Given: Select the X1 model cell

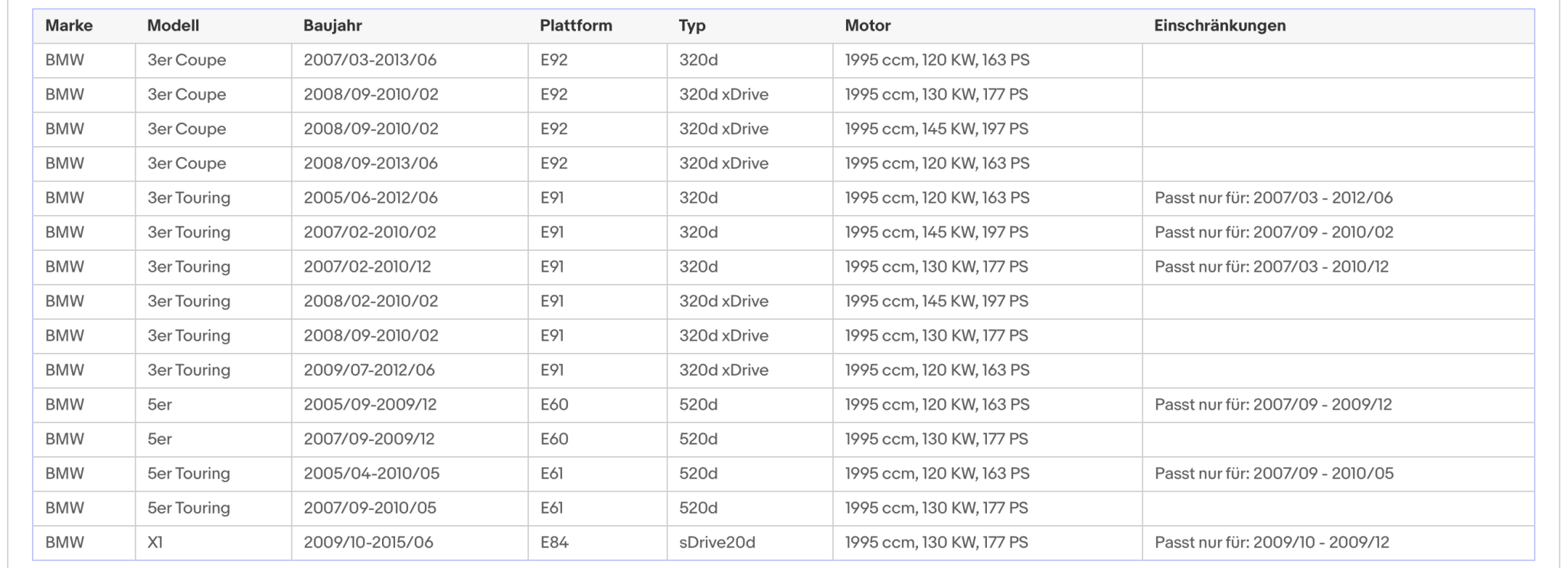Looking at the screenshot, I should (x=214, y=543).
